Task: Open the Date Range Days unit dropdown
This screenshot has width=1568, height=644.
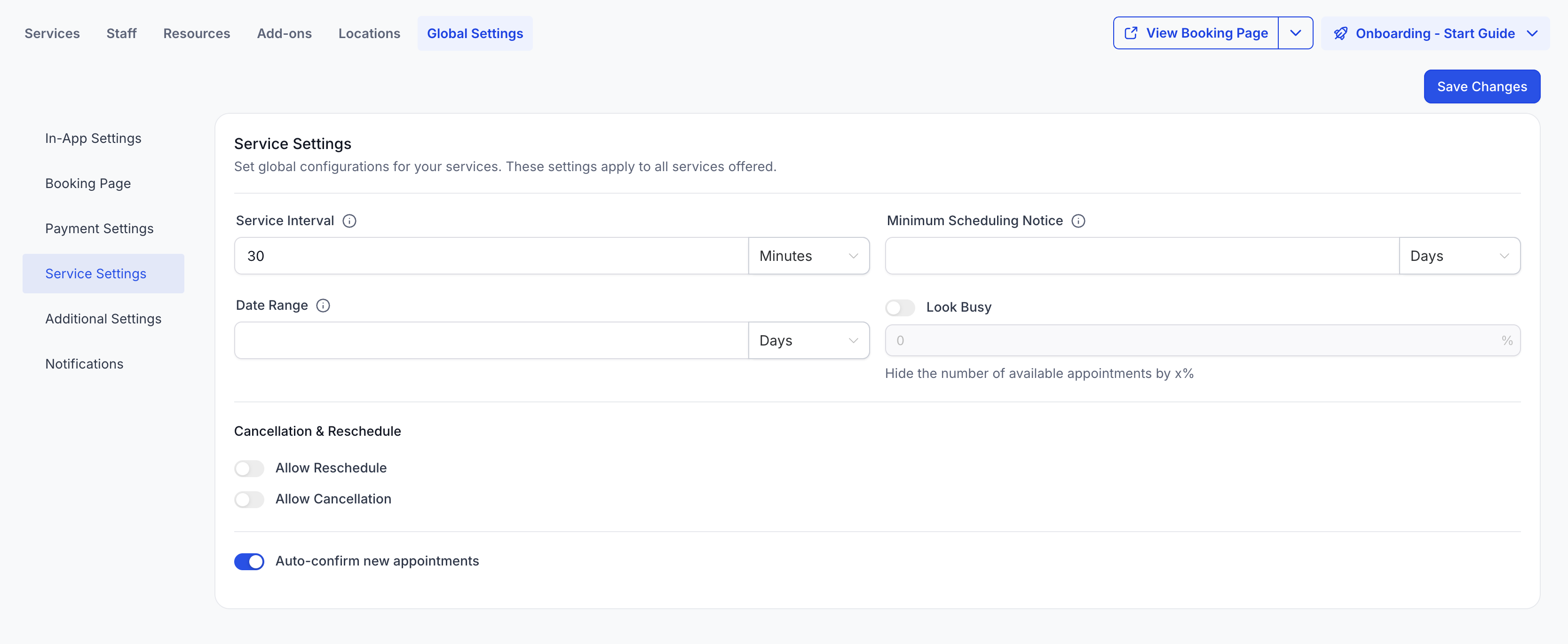Action: (808, 340)
